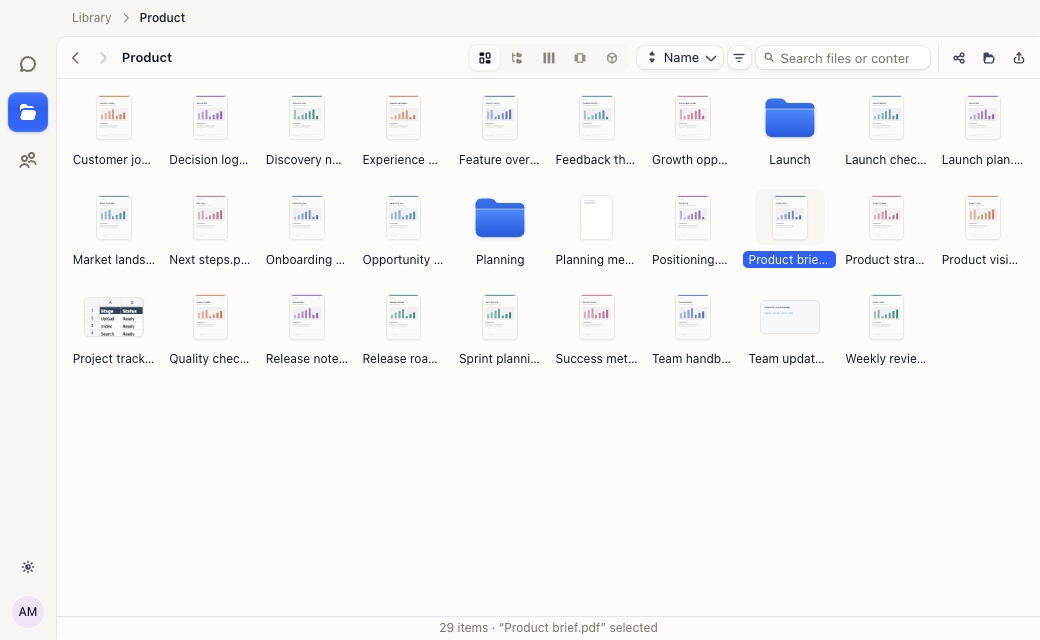
Task: Select the Success met... file
Action: pyautogui.click(x=596, y=330)
